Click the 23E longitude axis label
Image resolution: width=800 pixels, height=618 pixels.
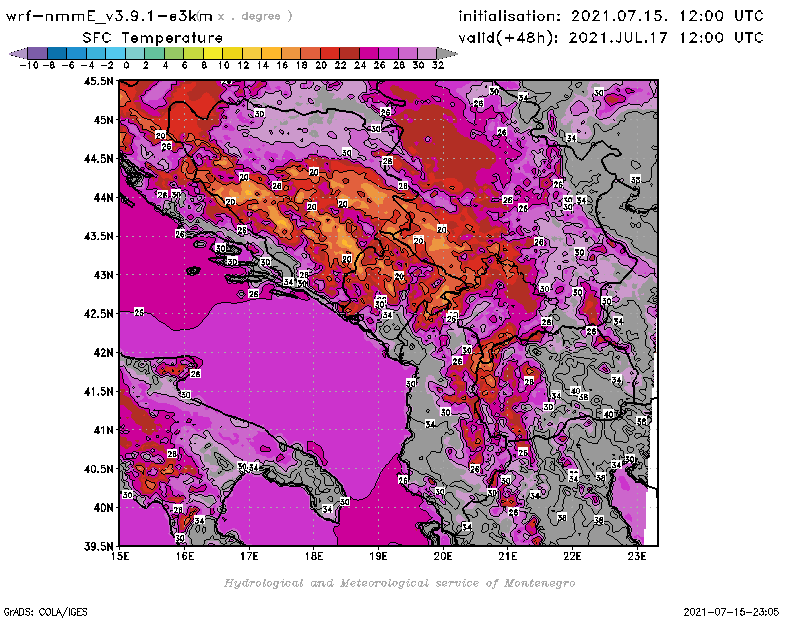click(x=637, y=556)
